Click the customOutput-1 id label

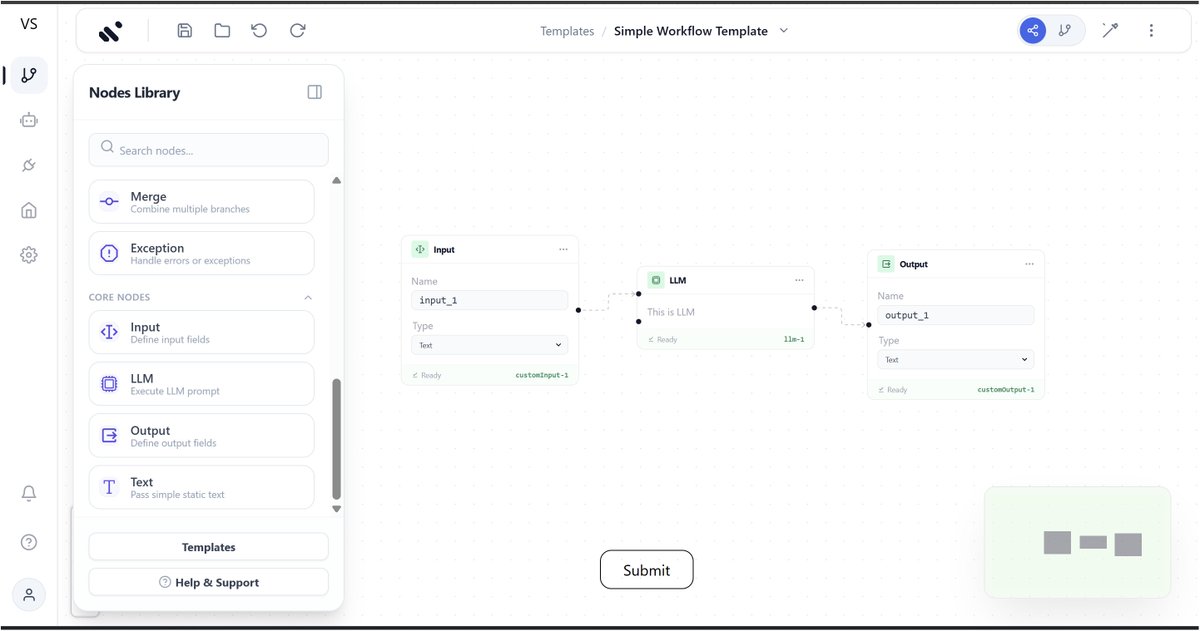(x=1006, y=390)
